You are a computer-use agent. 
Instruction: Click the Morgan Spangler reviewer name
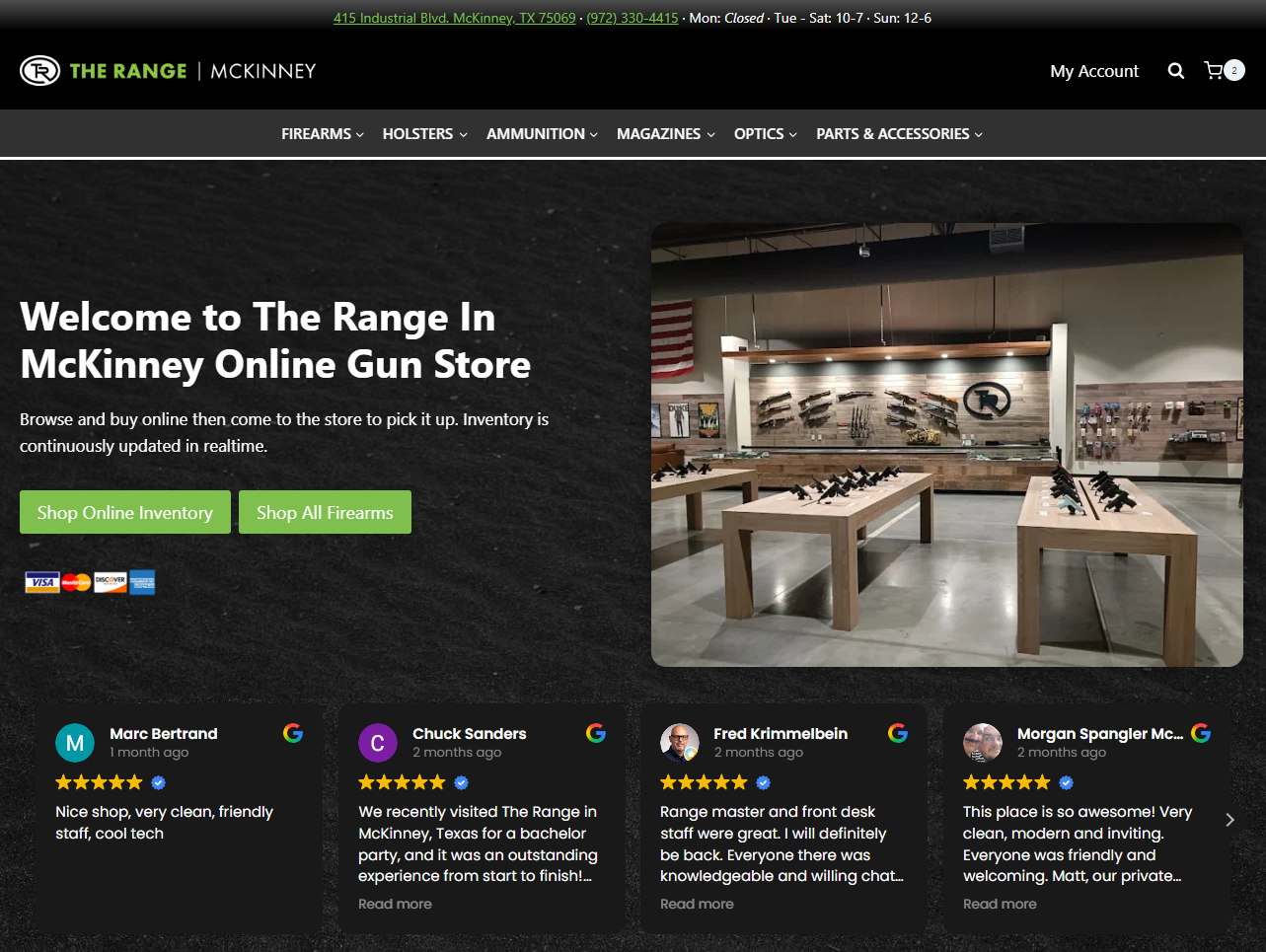click(1100, 733)
